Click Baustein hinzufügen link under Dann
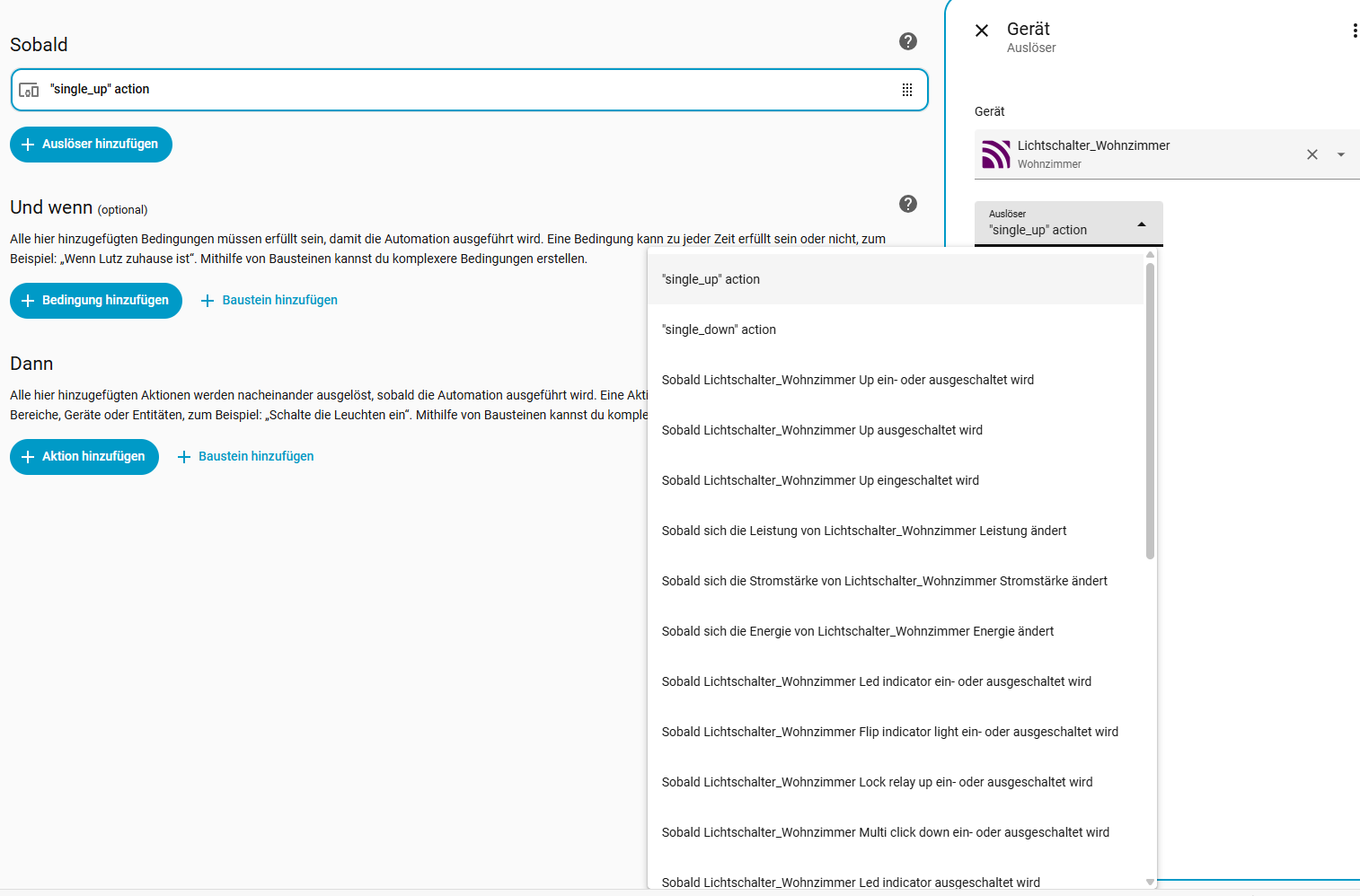The width and height of the screenshot is (1360, 896). [x=246, y=457]
